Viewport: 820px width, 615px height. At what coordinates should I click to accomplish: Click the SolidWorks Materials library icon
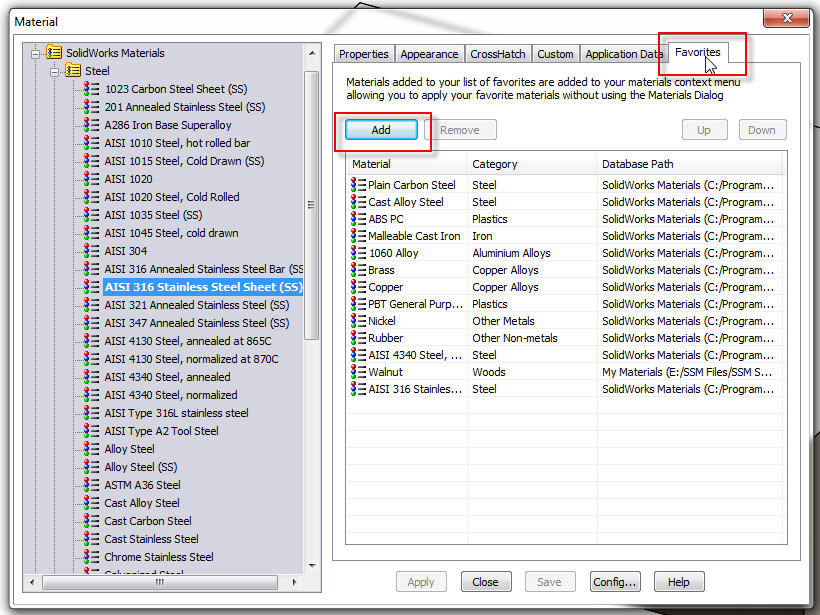pyautogui.click(x=54, y=53)
